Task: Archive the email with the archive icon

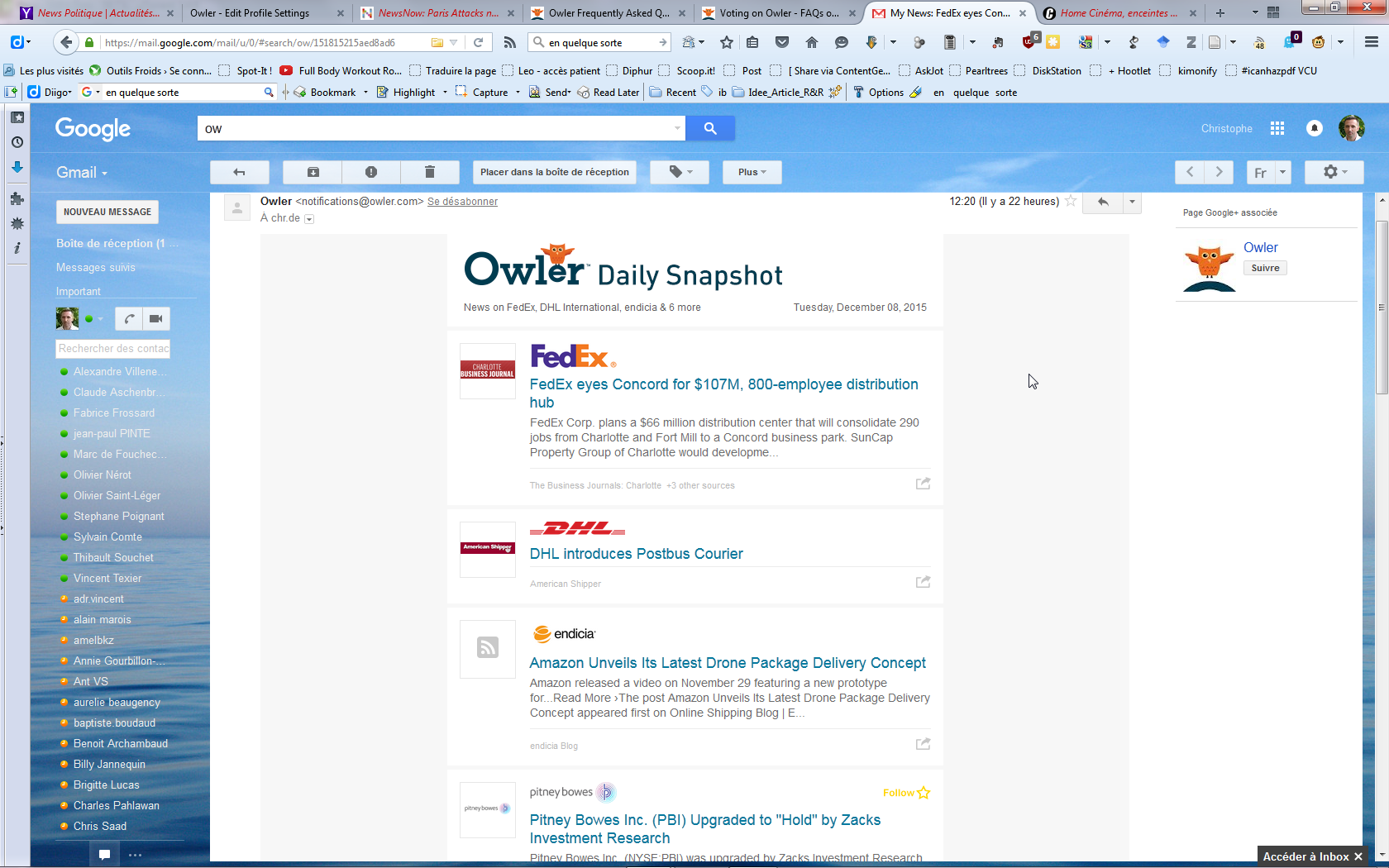Action: [x=313, y=172]
